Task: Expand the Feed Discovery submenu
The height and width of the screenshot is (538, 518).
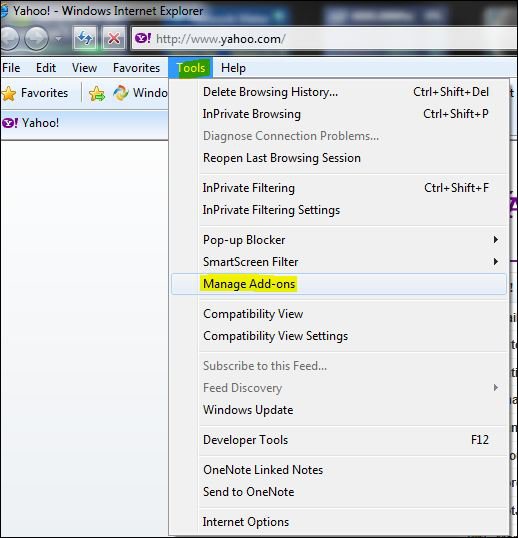Action: pos(339,388)
